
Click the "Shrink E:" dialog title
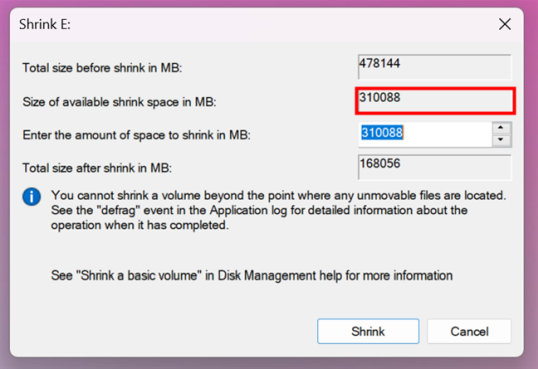point(45,24)
